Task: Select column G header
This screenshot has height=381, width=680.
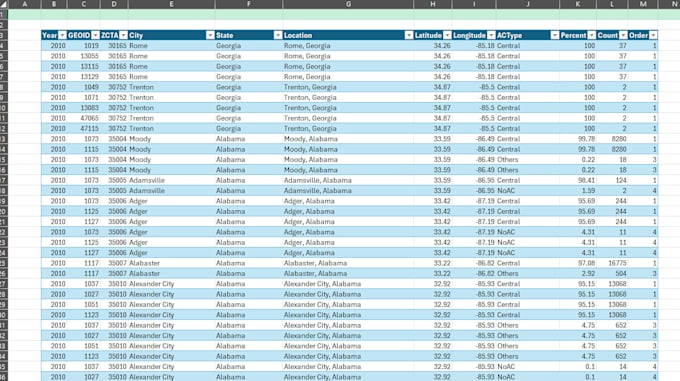Action: coord(348,4)
